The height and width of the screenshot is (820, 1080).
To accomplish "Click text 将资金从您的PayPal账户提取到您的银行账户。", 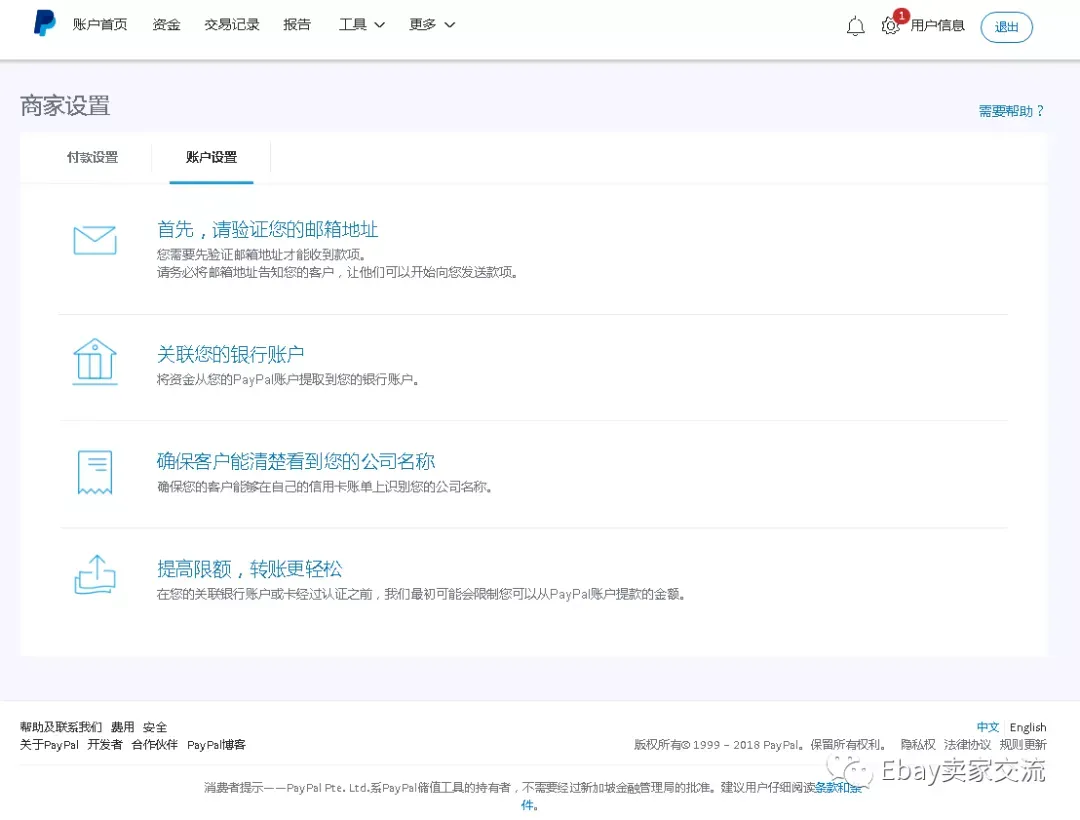I will click(288, 379).
